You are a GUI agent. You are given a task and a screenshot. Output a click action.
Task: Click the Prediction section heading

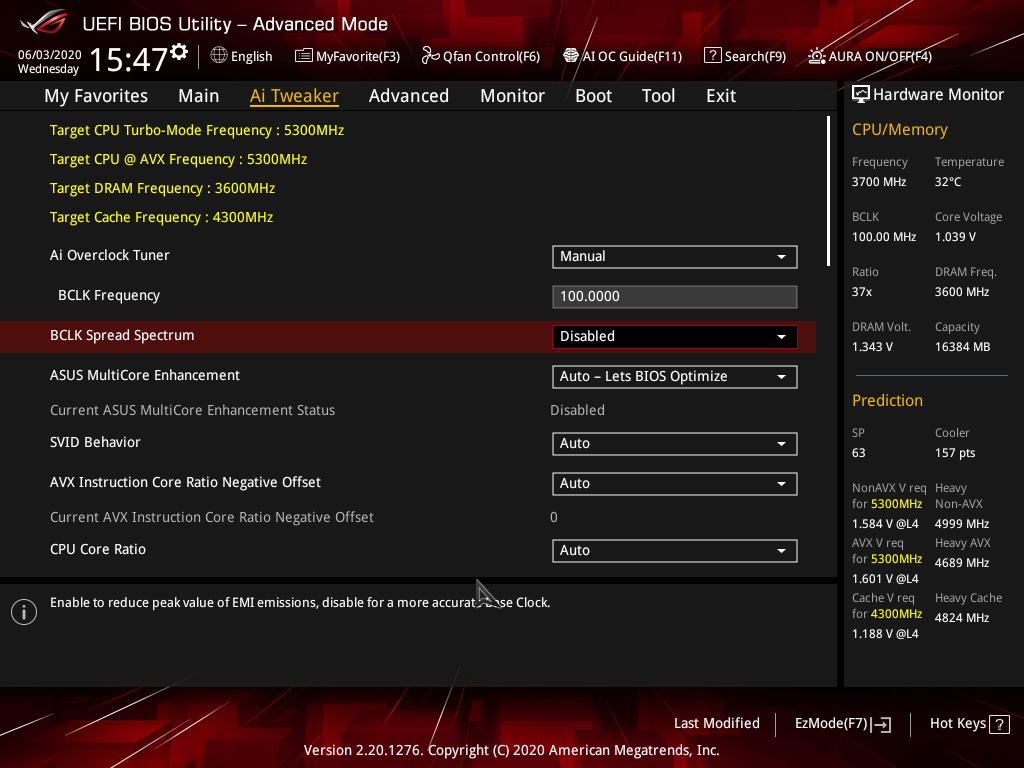[887, 400]
